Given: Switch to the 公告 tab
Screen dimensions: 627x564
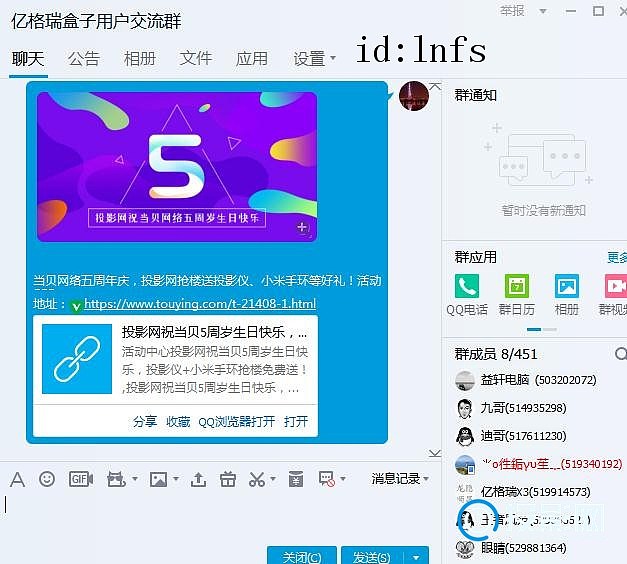Looking at the screenshot, I should (x=84, y=59).
